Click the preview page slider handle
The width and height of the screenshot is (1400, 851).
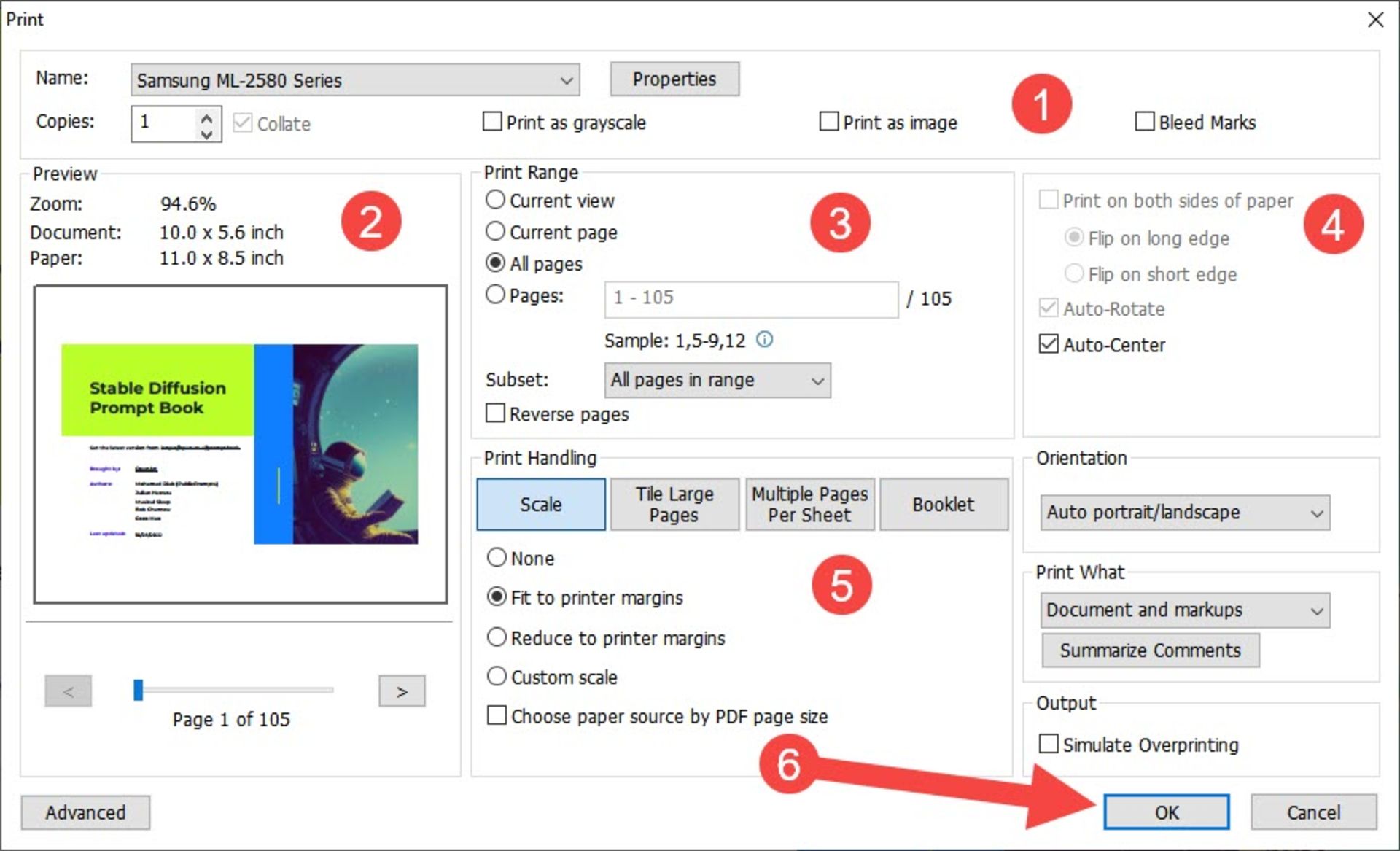(139, 690)
